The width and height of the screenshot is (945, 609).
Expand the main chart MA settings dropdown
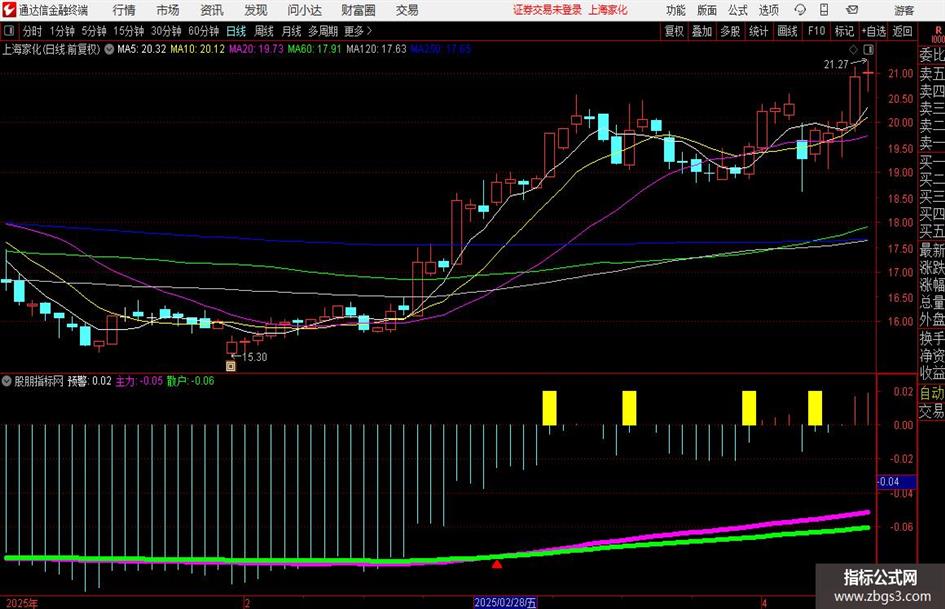pyautogui.click(x=109, y=49)
